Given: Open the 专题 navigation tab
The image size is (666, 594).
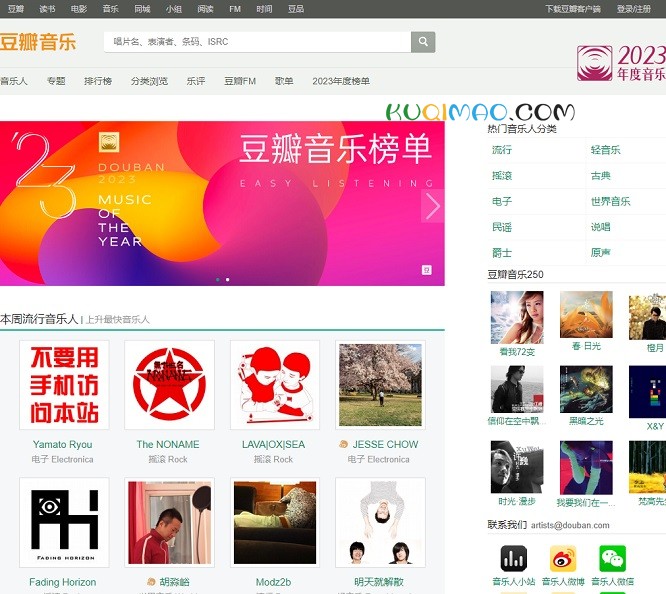Looking at the screenshot, I should click(56, 81).
